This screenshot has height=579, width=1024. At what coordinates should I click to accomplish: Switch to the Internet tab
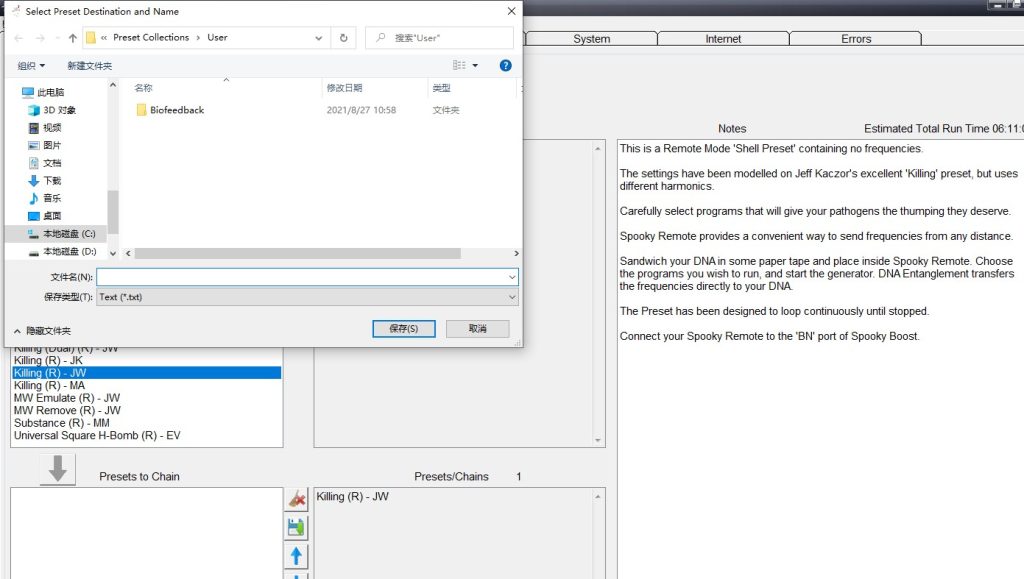(x=723, y=39)
